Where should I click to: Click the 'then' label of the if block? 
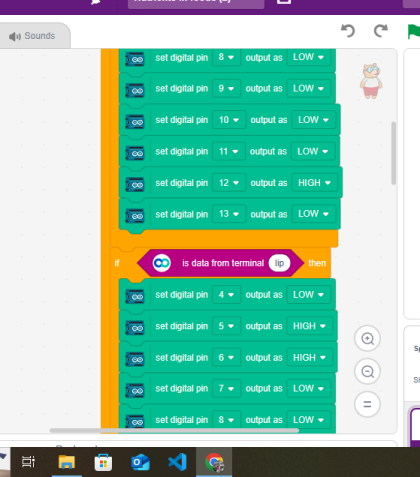click(x=317, y=263)
